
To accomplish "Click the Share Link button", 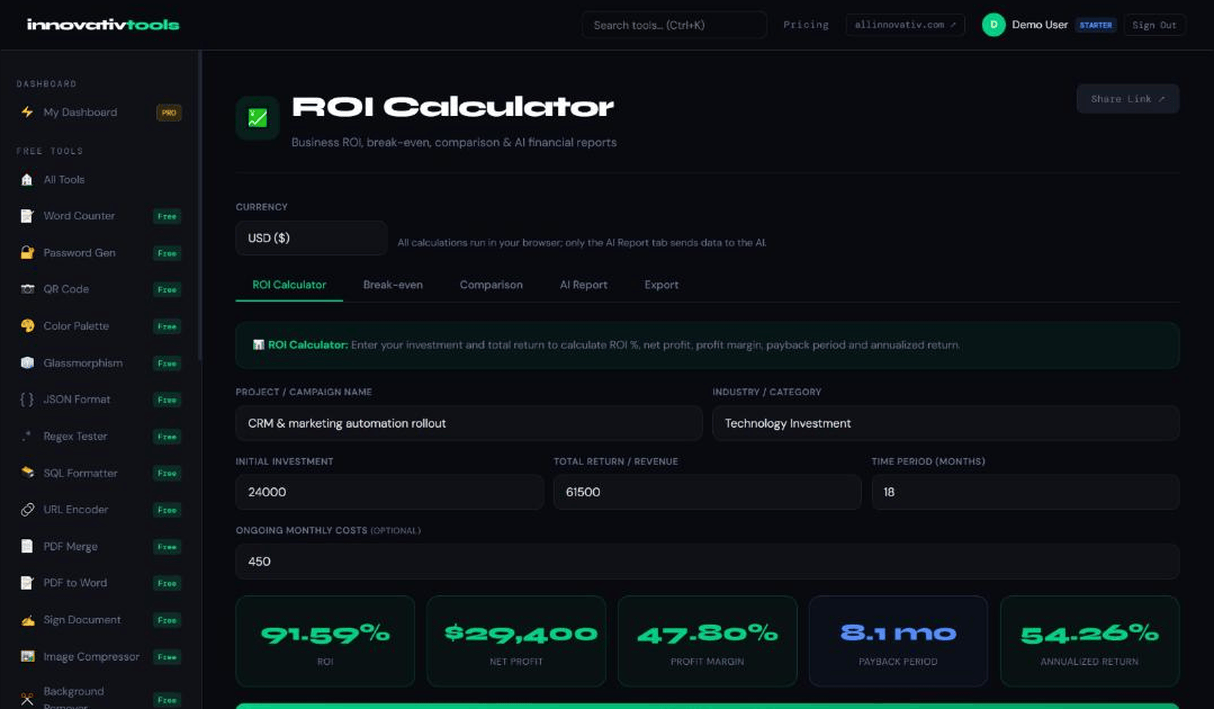I will point(1128,99).
